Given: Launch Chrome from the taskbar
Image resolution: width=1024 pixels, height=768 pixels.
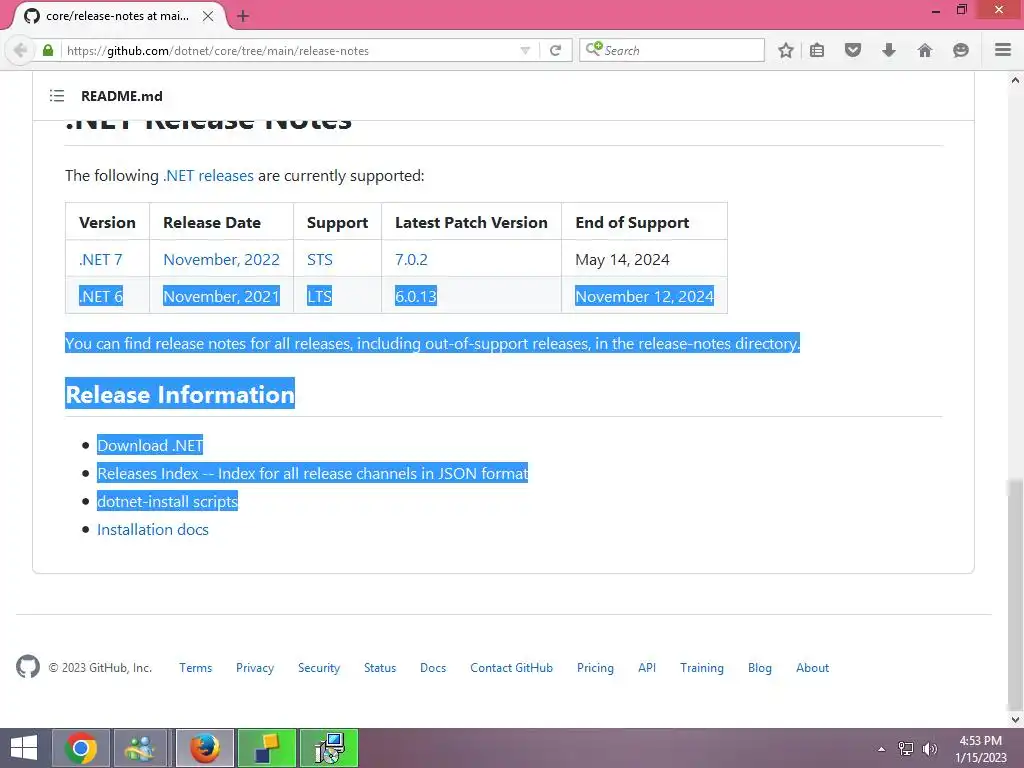Looking at the screenshot, I should click(80, 748).
